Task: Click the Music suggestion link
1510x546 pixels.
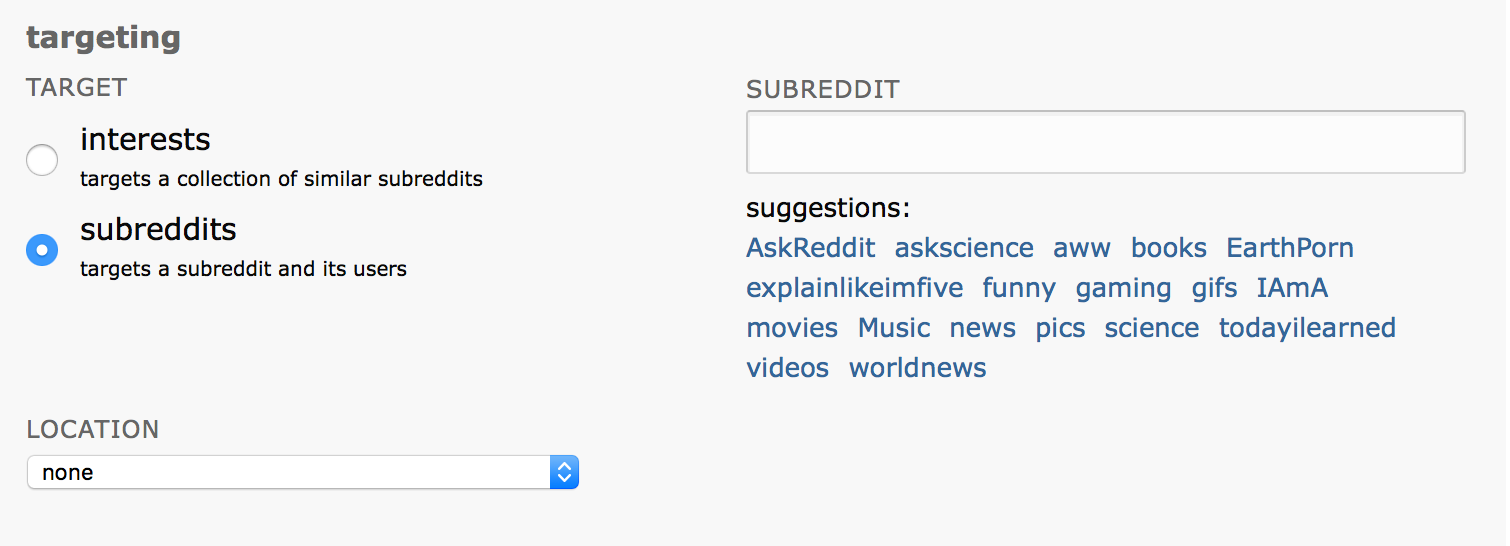Action: [894, 328]
